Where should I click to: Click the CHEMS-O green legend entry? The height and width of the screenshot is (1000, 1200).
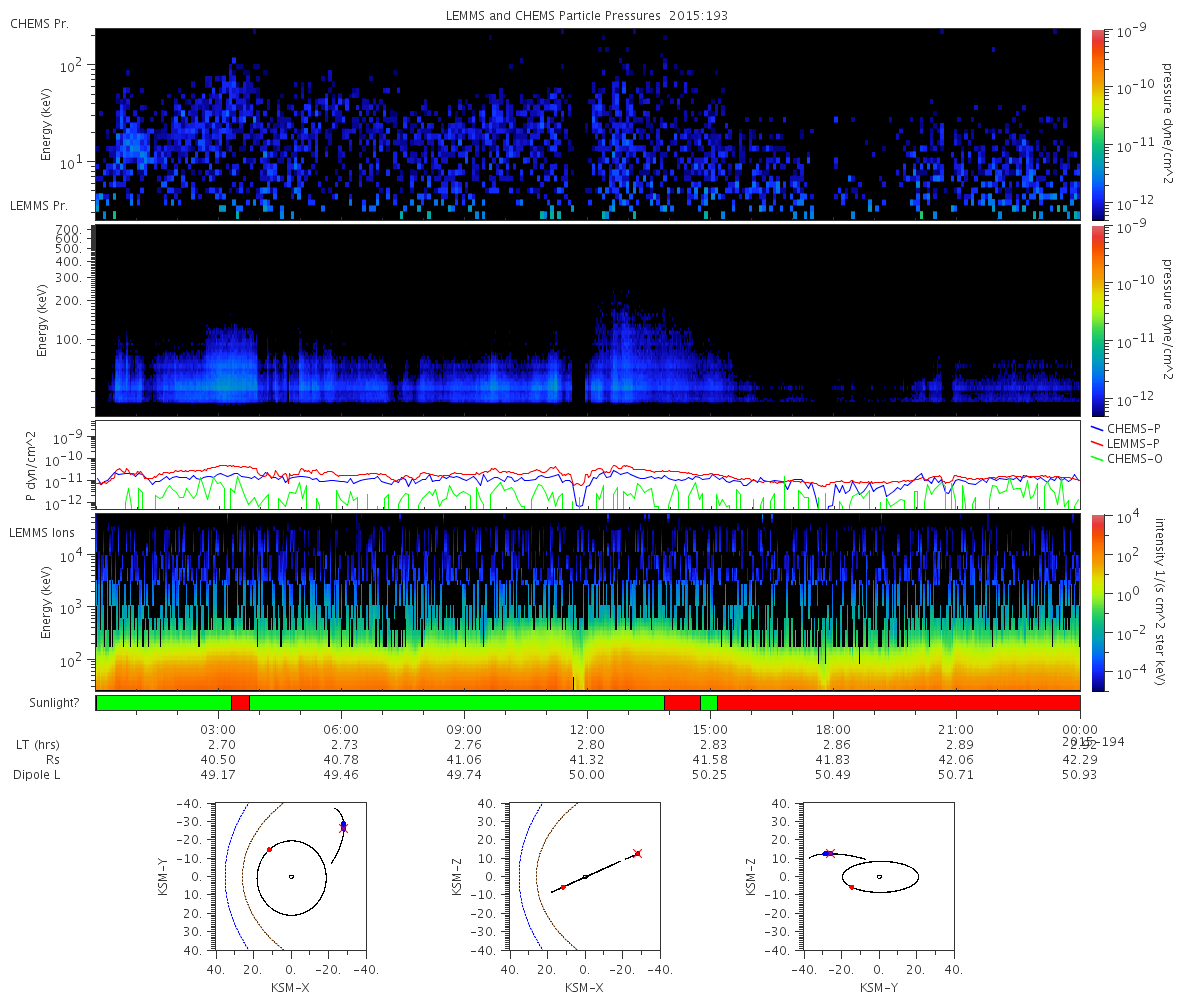[1127, 458]
